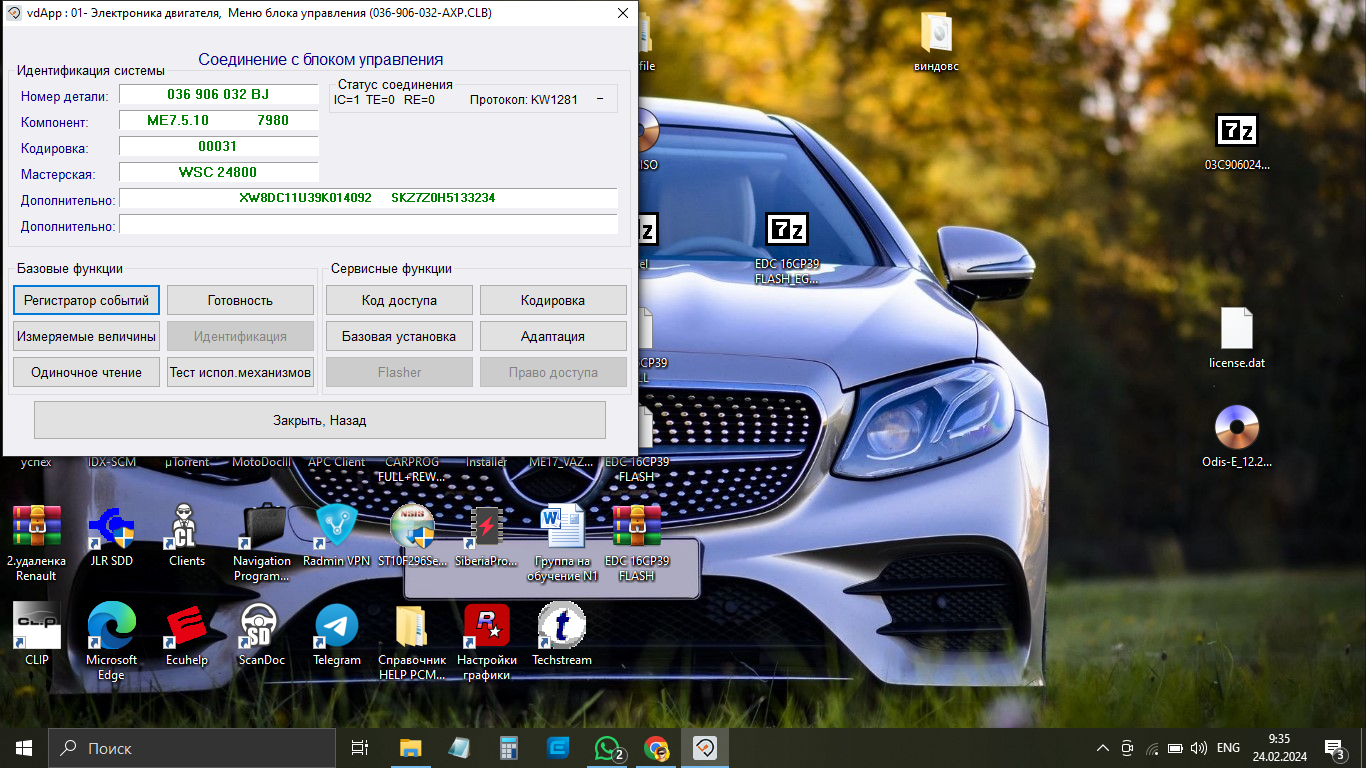The image size is (1366, 768).
Task: Launch Techstream from the desktop
Action: (561, 627)
